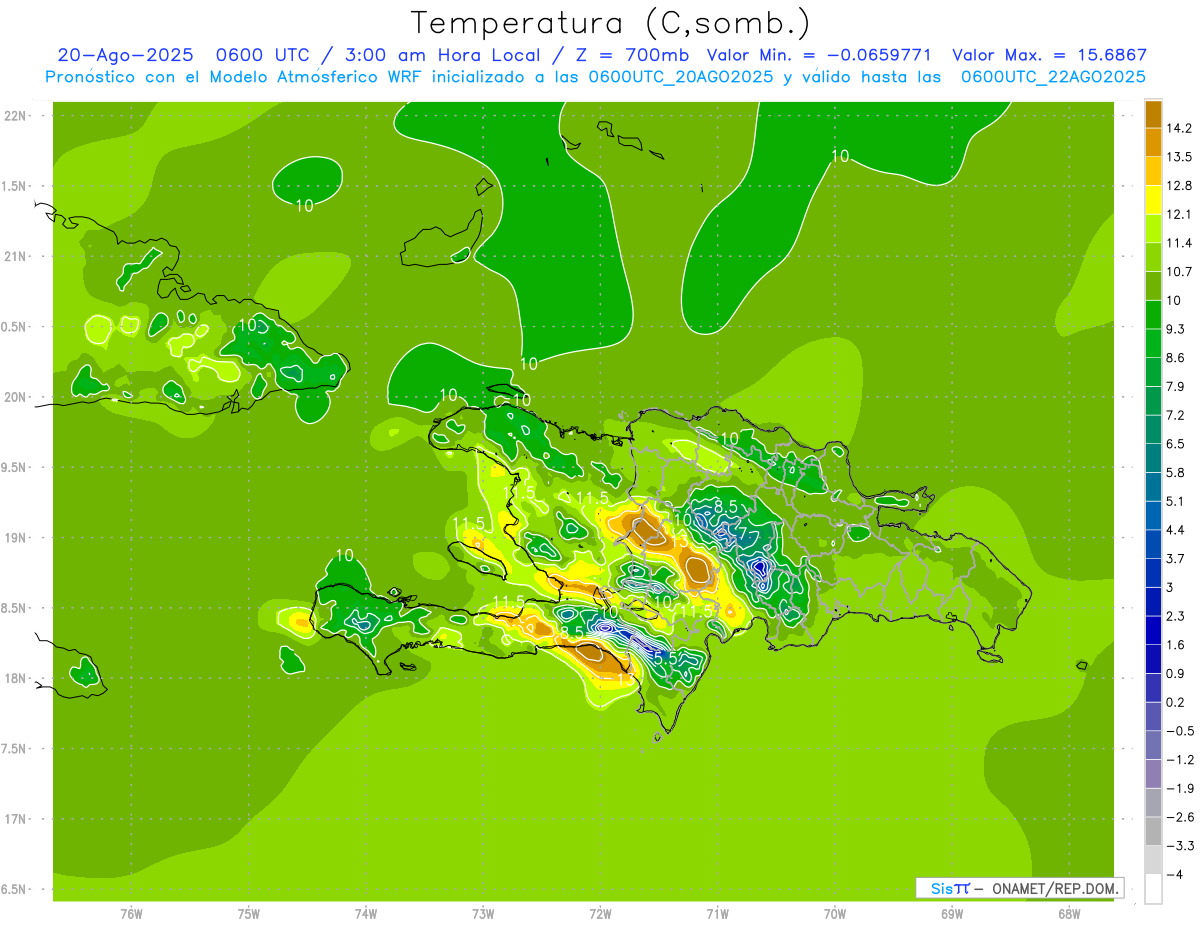This screenshot has height=927, width=1200.
Task: Click the title "Temperatura (C,somb.)"
Action: [610, 23]
